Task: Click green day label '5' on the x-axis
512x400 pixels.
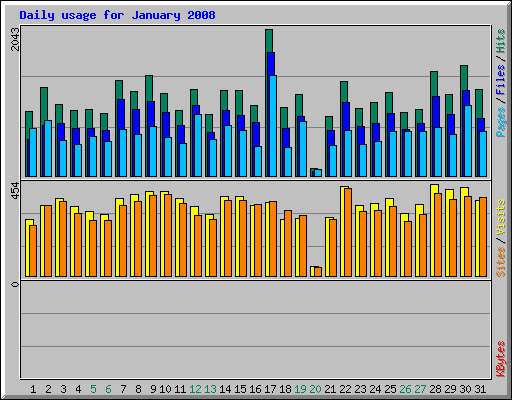Action: [x=93, y=389]
